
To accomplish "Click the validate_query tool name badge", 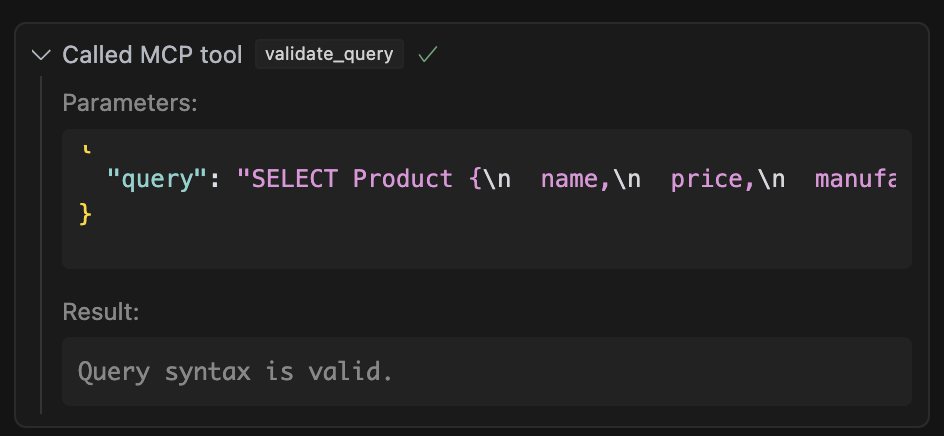I will 329,55.
